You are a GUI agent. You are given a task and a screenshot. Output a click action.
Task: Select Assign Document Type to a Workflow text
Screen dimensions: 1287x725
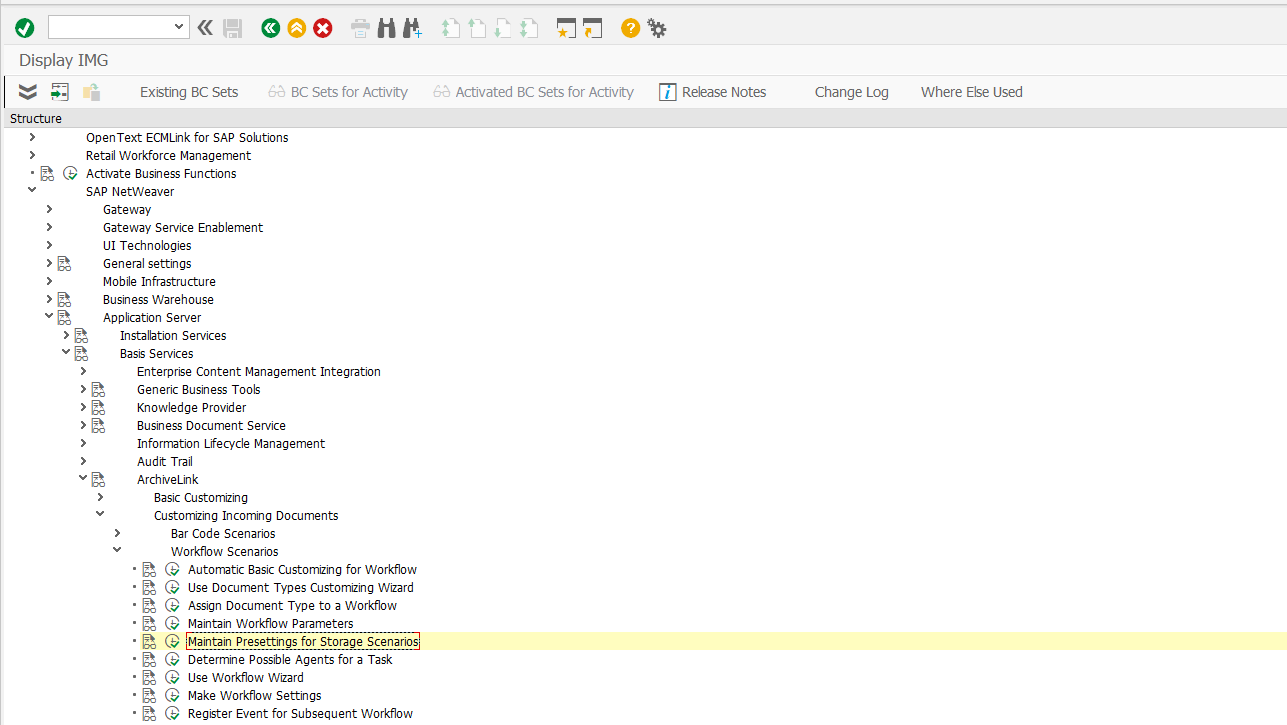click(292, 606)
